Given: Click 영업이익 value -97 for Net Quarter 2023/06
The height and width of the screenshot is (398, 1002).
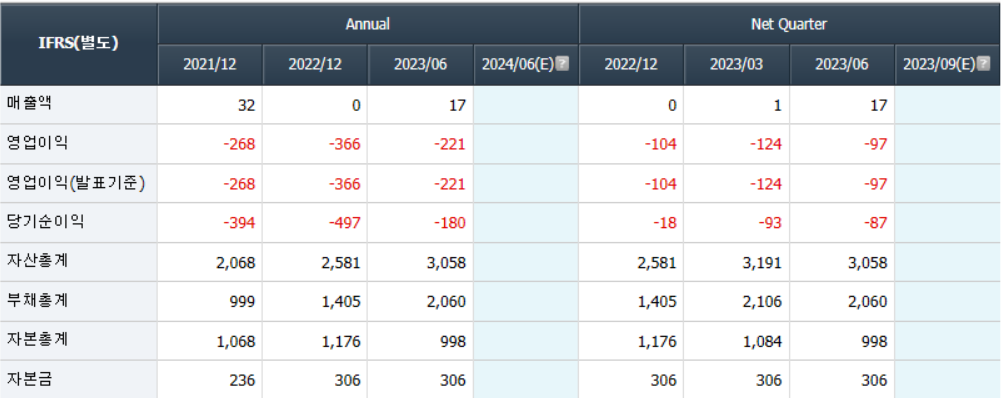Looking at the screenshot, I should pos(875,144).
